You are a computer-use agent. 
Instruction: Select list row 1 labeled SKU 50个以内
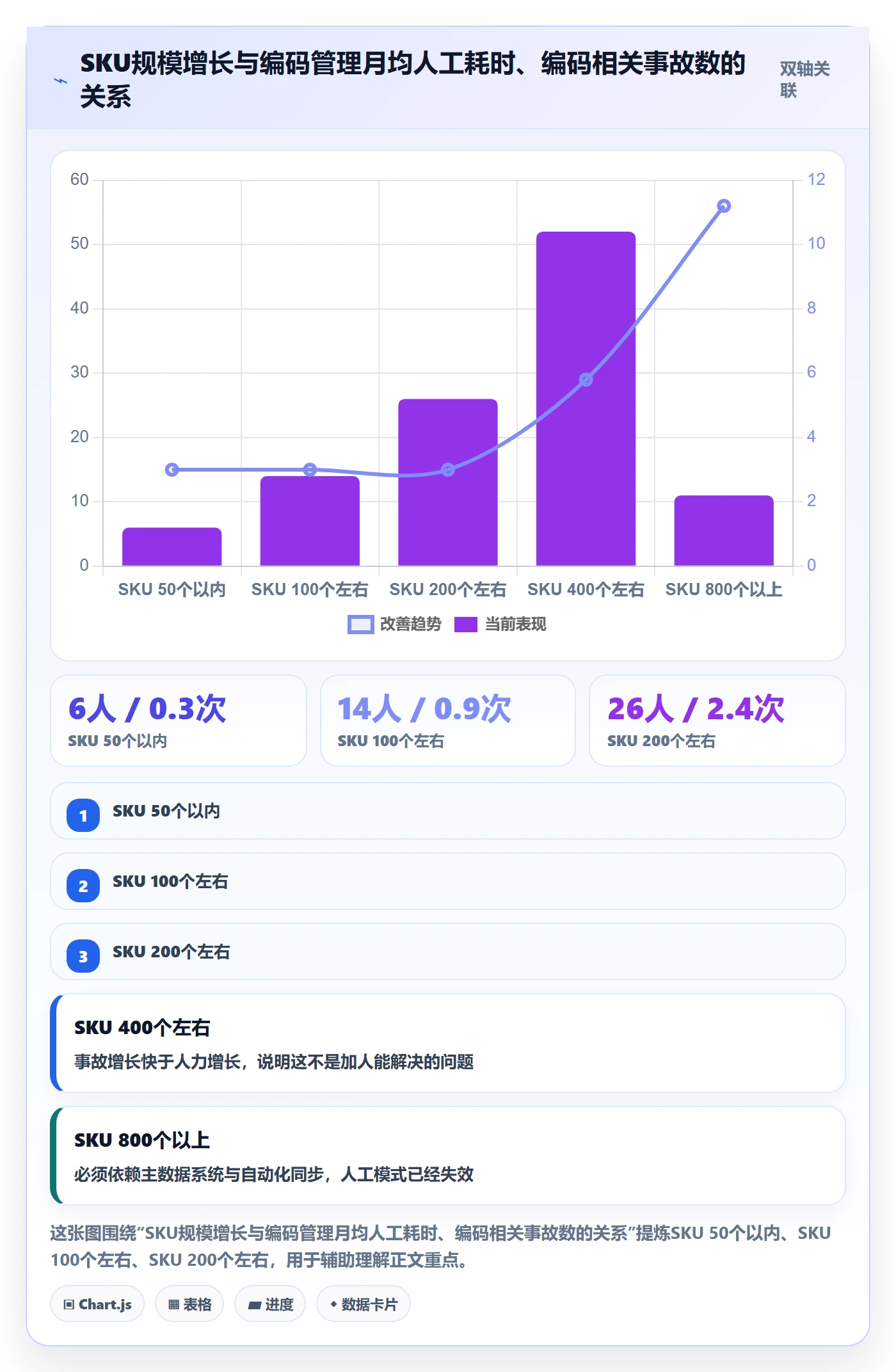(448, 811)
